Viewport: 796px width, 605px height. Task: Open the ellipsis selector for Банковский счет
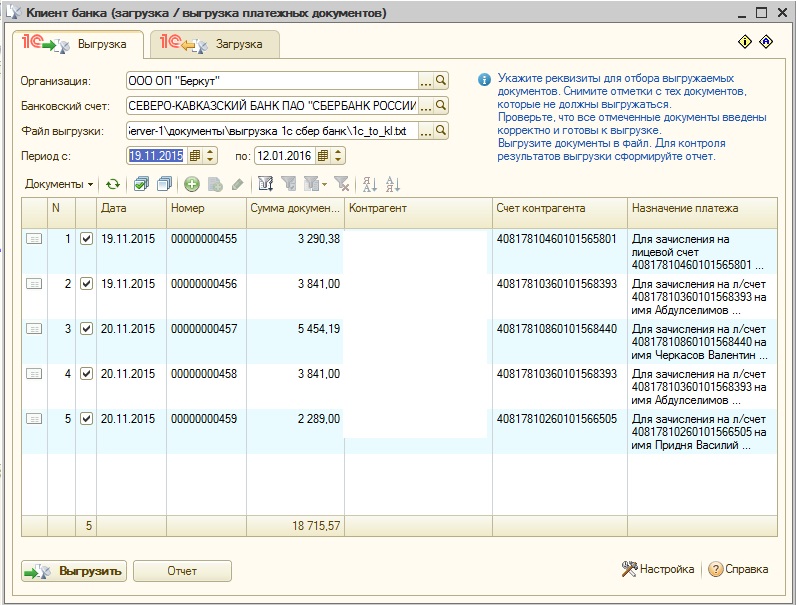[x=425, y=105]
